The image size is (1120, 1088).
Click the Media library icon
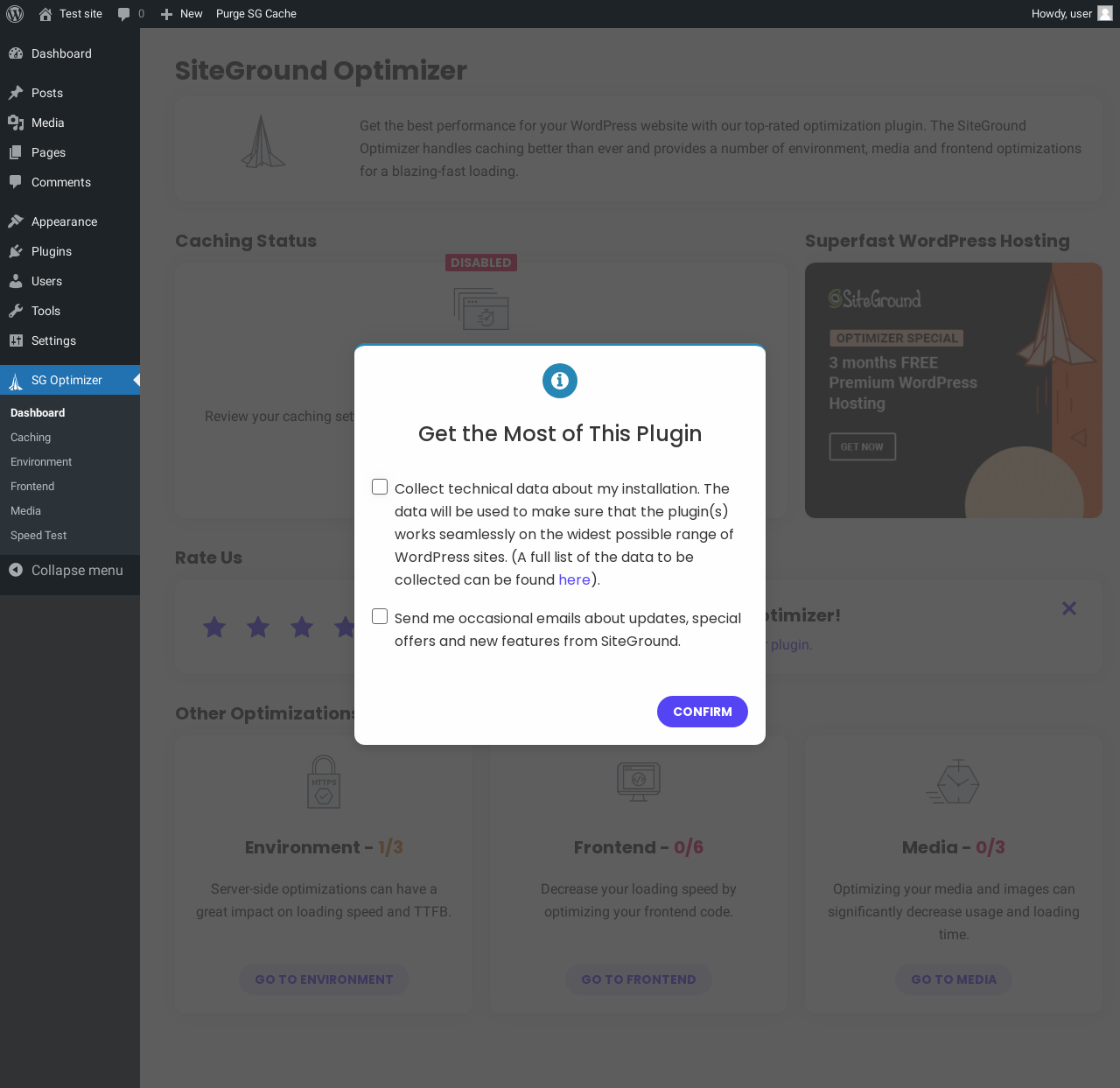tap(16, 123)
